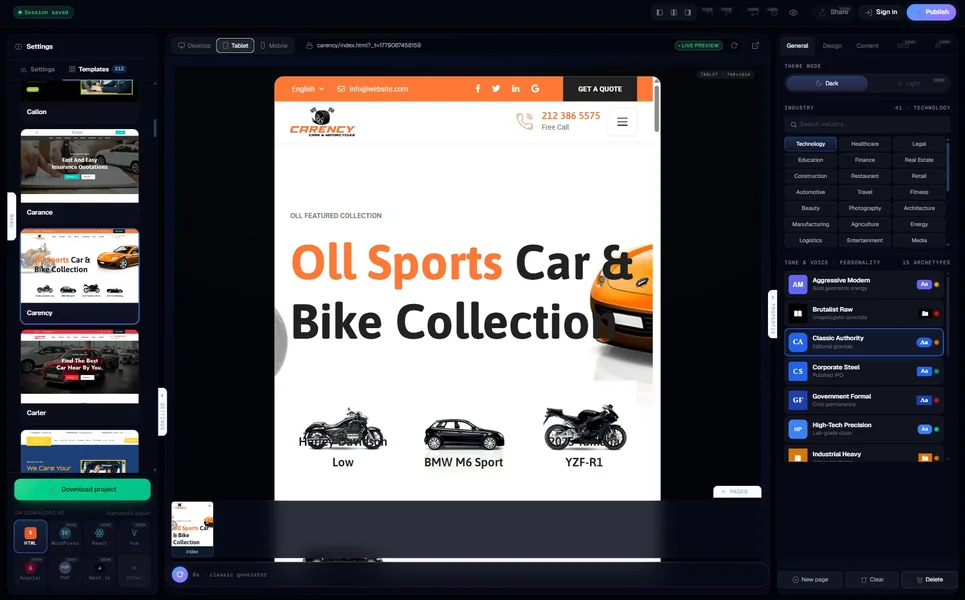Viewport: 965px width, 600px height.
Task: Click the Twitter icon in preview header
Action: 496,89
